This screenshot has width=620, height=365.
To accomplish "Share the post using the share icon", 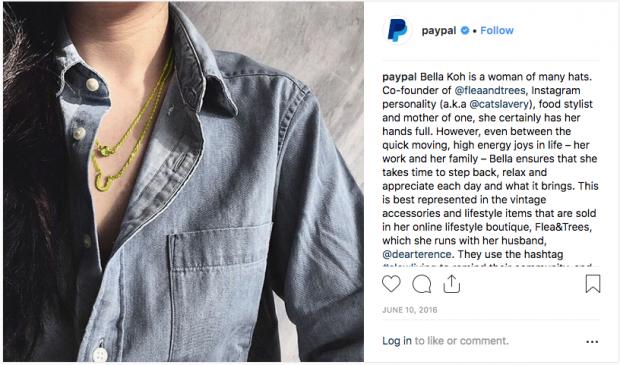I will (452, 284).
